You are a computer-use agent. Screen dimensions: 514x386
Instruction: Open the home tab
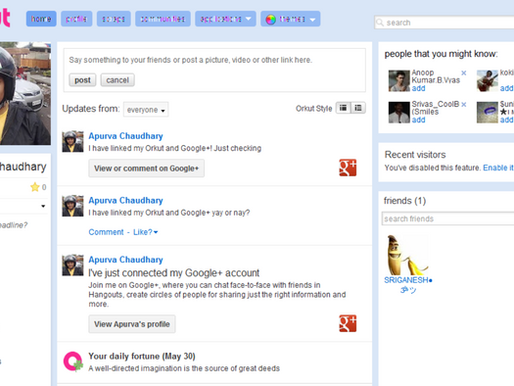pos(41,19)
